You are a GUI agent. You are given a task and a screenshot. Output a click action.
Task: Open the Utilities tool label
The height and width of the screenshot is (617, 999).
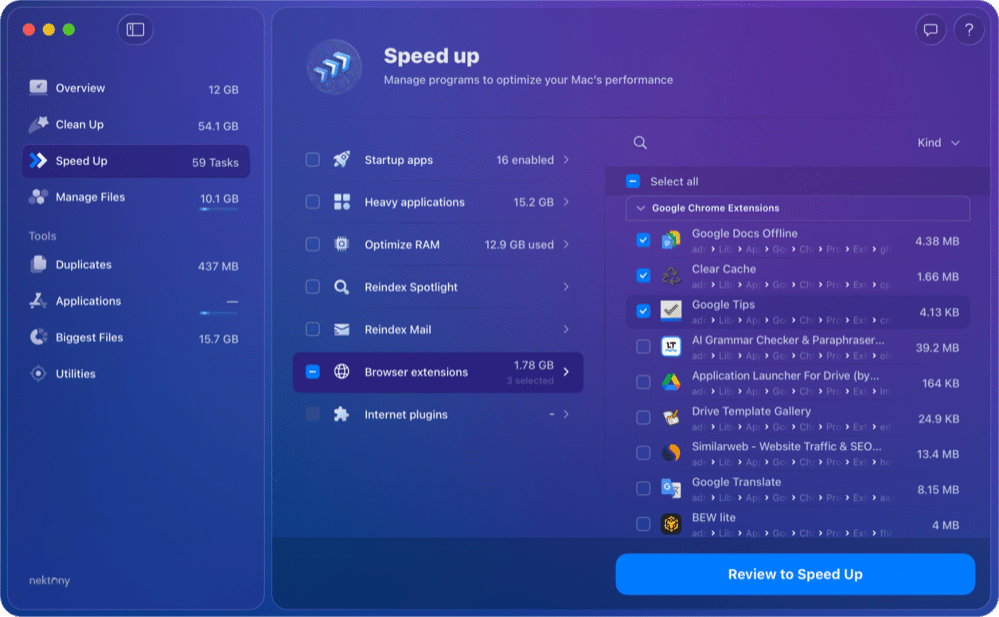(x=75, y=374)
